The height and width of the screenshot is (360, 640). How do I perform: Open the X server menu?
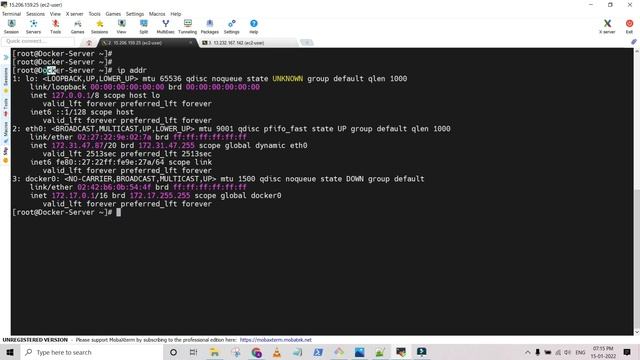74,14
